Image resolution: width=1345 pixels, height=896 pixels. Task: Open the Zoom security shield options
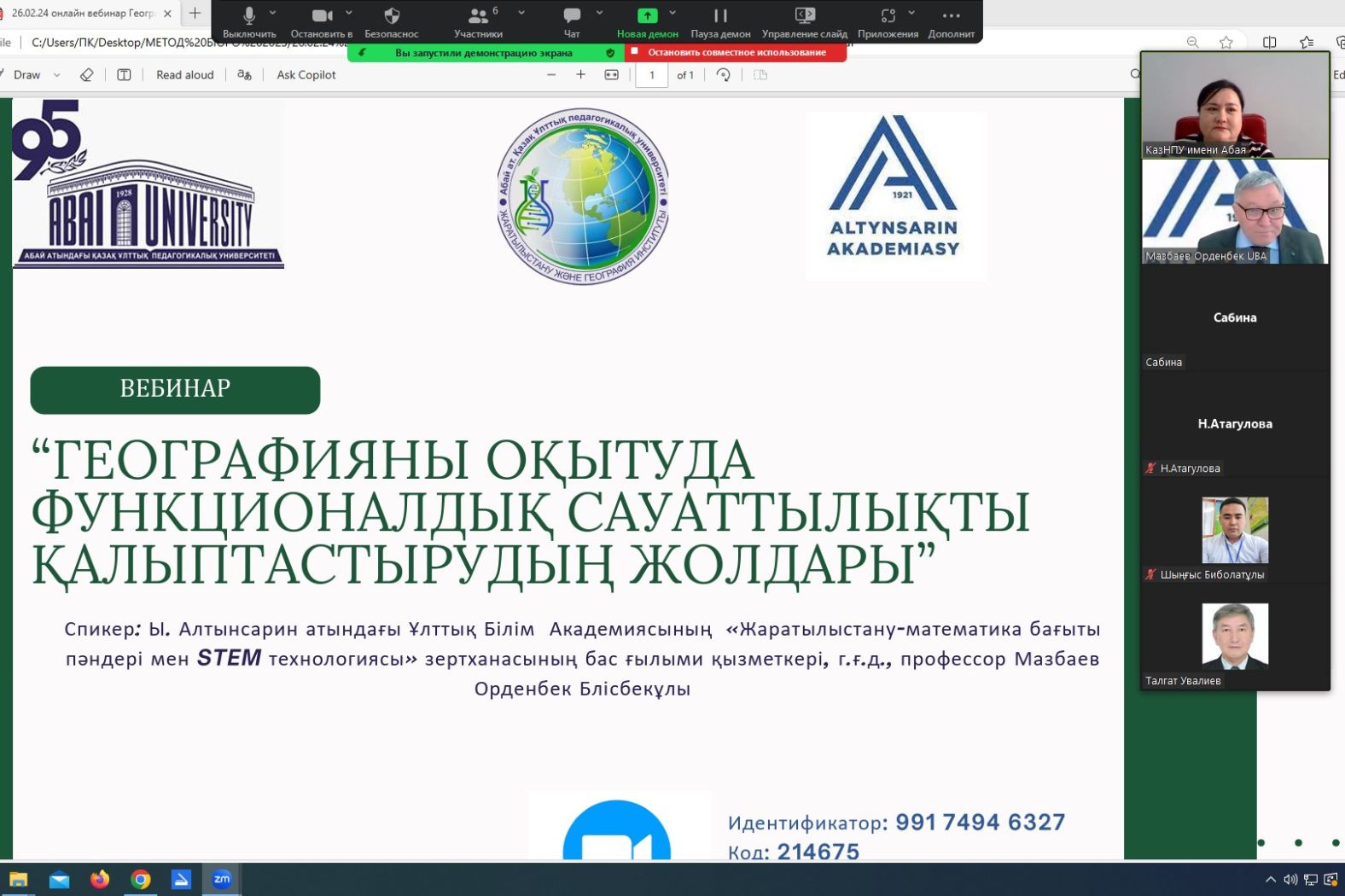coord(392,17)
